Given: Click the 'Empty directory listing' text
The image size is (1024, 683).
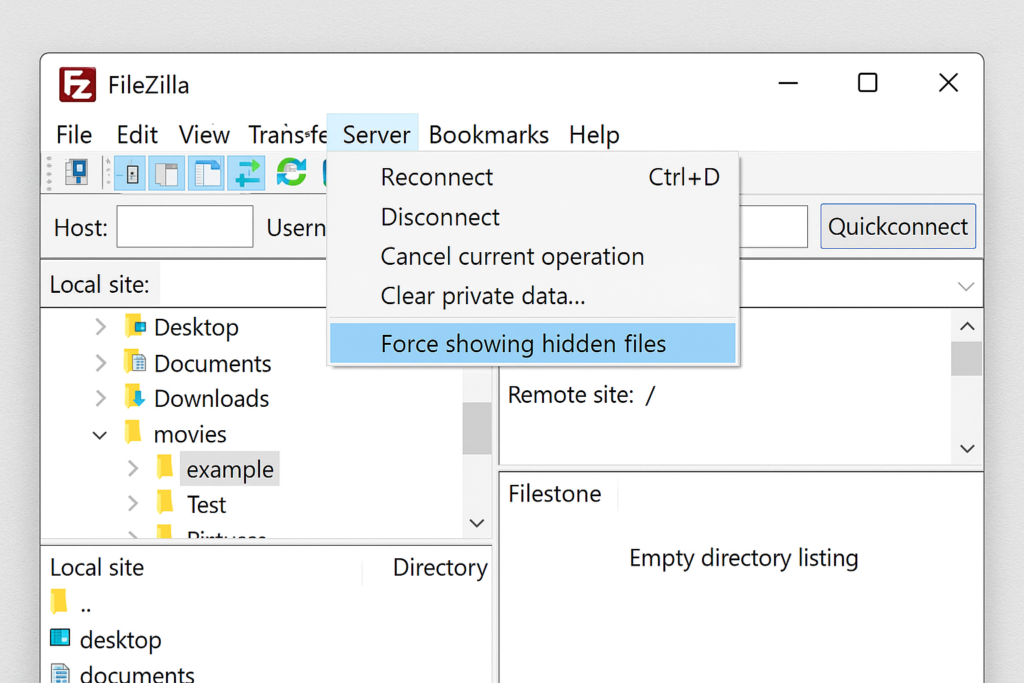Looking at the screenshot, I should [x=744, y=558].
